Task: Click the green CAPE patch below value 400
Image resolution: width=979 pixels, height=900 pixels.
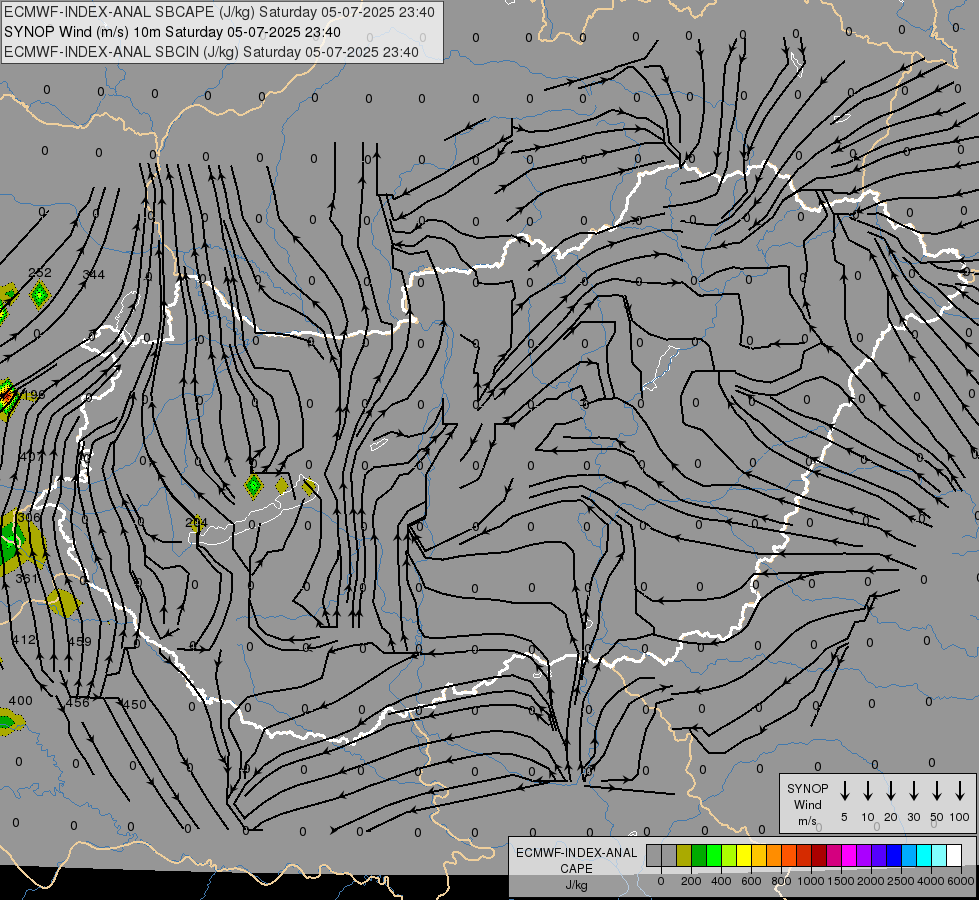Action: pos(7,722)
